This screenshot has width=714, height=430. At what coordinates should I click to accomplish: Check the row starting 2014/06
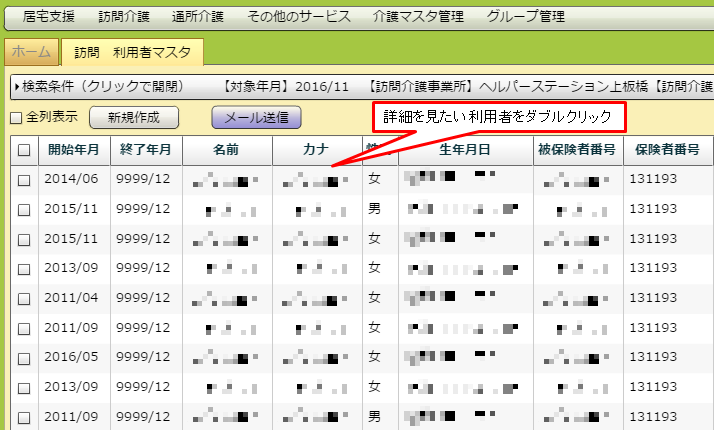click(x=24, y=180)
